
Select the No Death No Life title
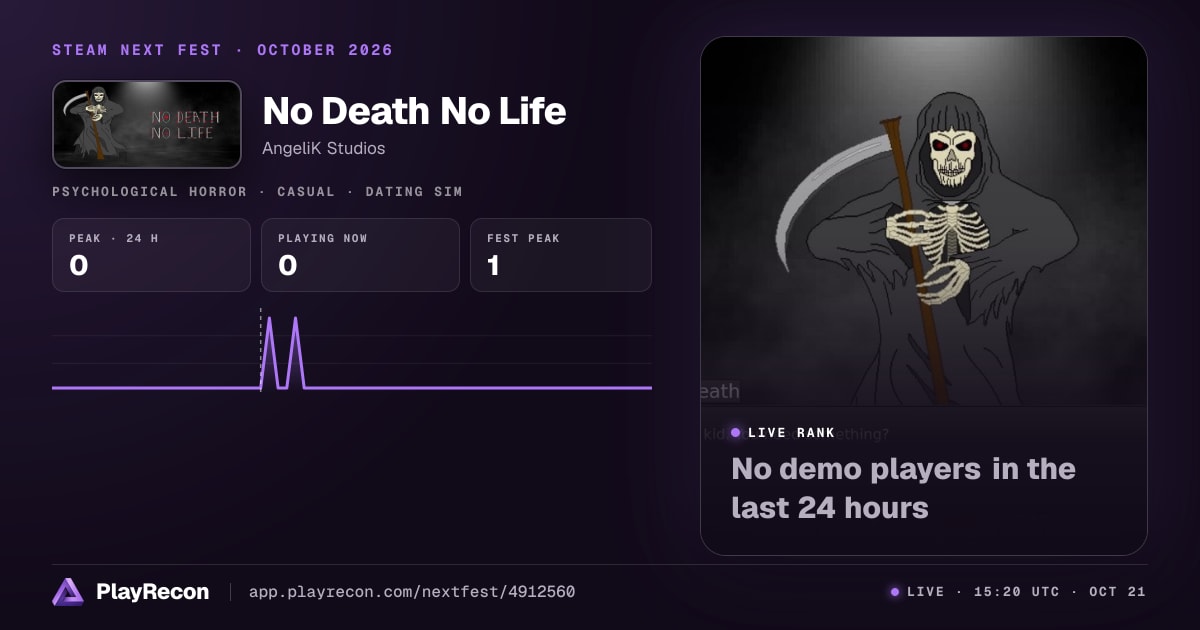click(x=414, y=111)
